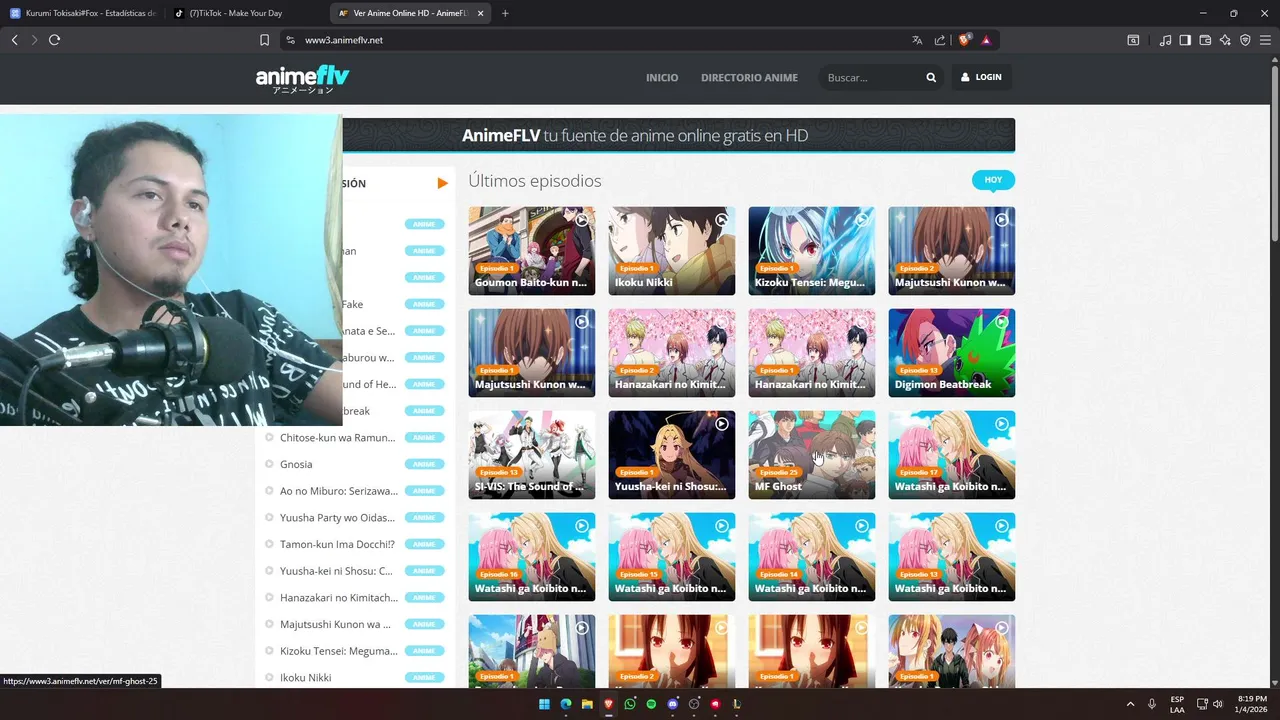Click the ESP LAA language indicator

(1177, 704)
